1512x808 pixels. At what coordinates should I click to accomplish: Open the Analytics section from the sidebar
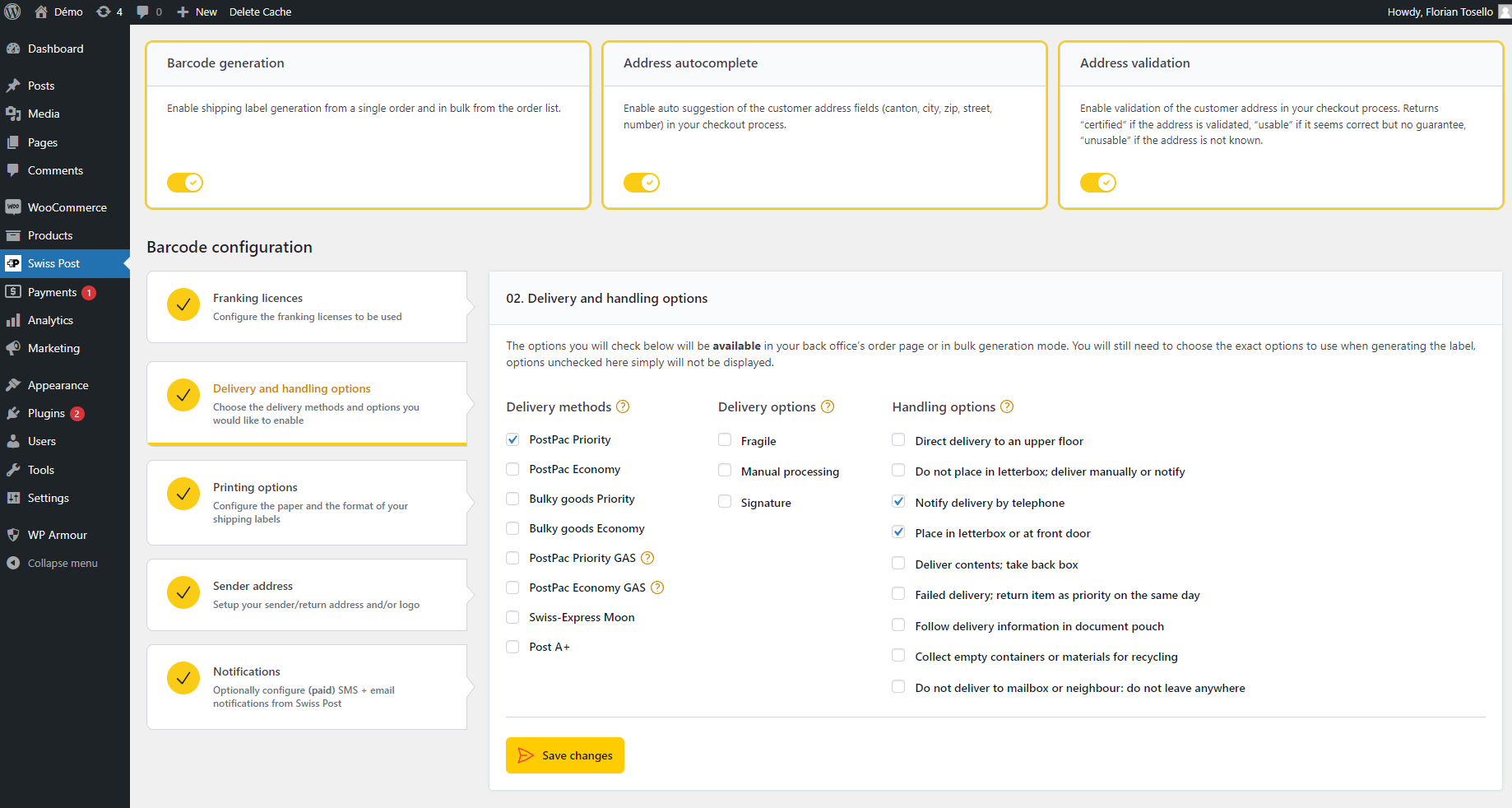(x=13, y=320)
